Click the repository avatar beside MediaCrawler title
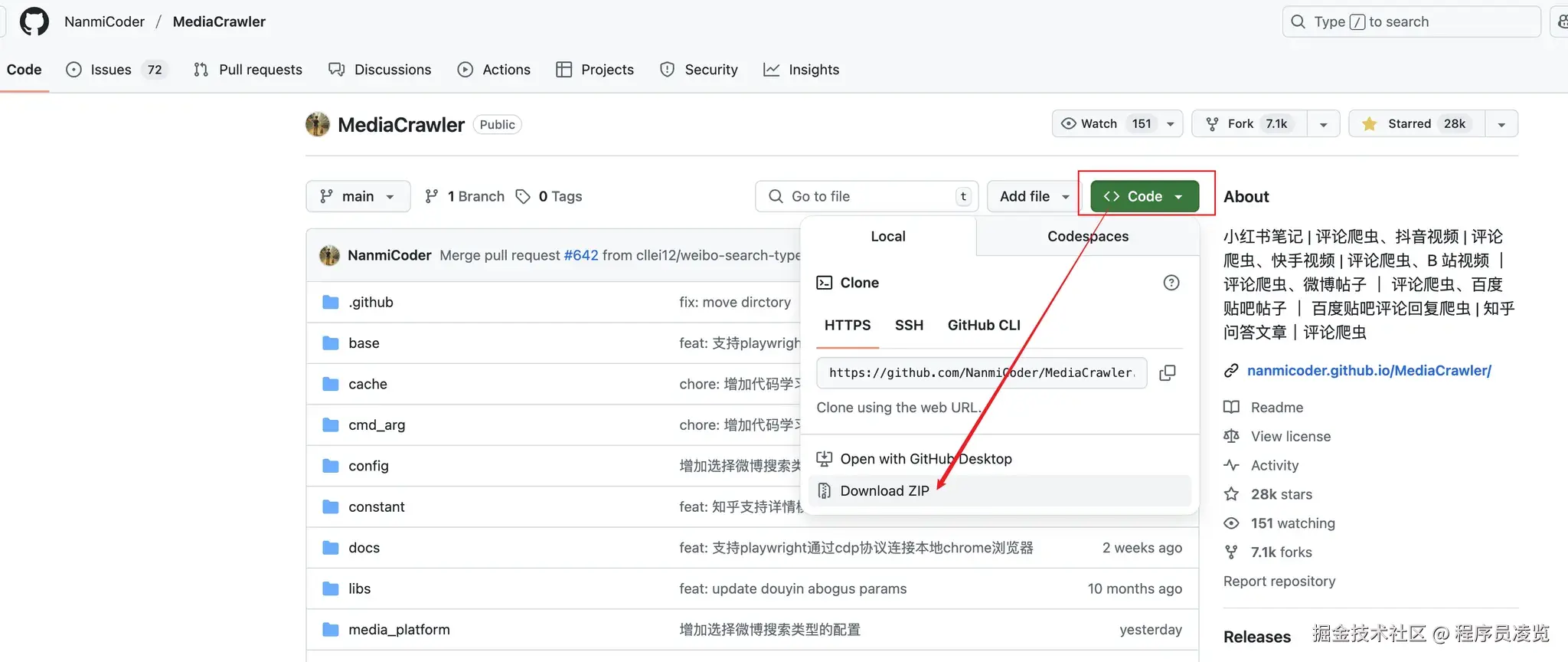Image resolution: width=1568 pixels, height=662 pixels. [x=317, y=124]
